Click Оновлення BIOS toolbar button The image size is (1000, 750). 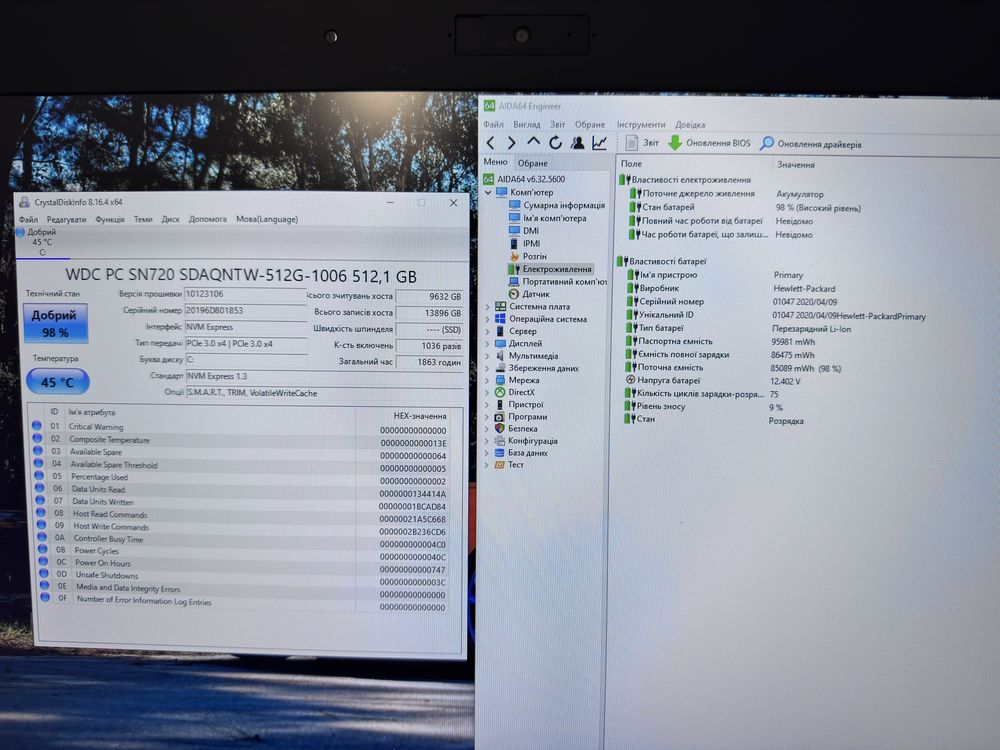[x=709, y=143]
